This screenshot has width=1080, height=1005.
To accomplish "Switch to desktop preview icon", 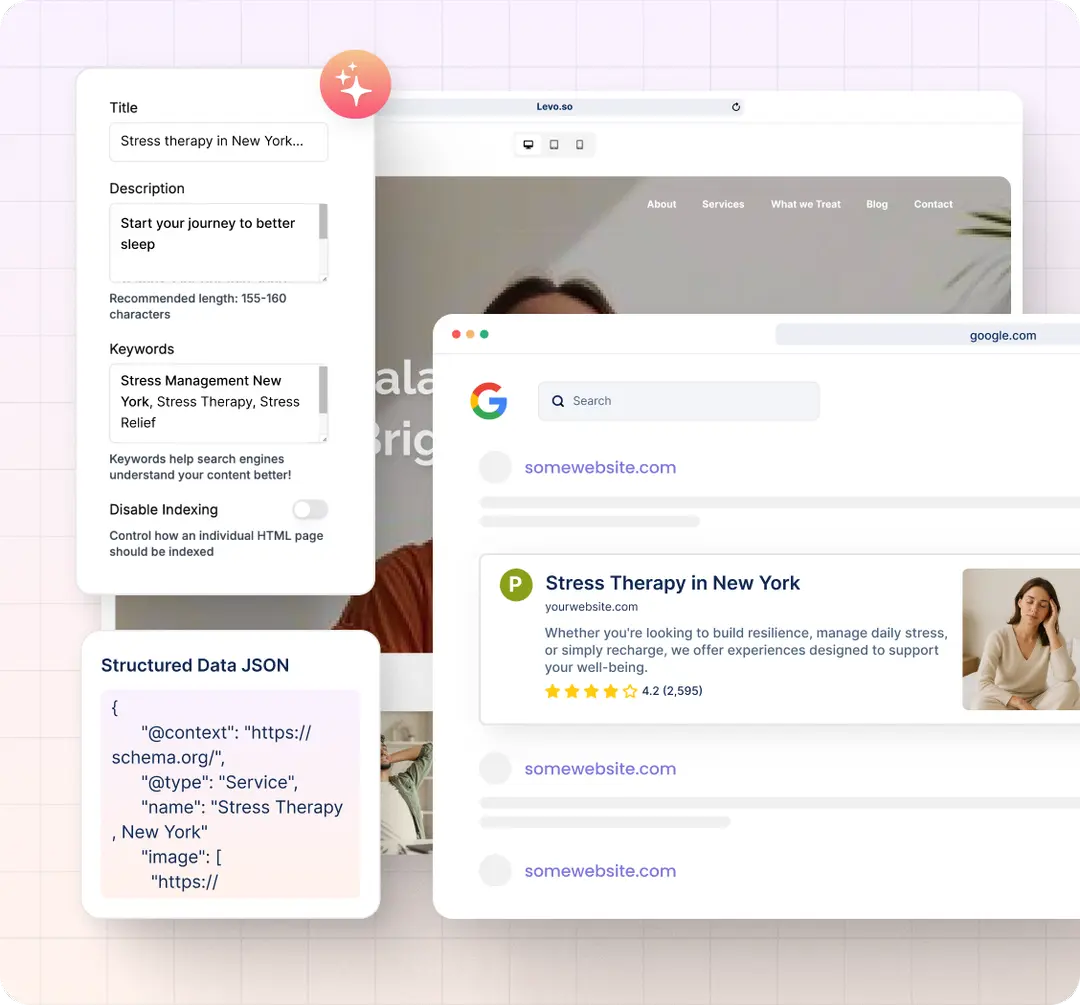I will pyautogui.click(x=528, y=145).
